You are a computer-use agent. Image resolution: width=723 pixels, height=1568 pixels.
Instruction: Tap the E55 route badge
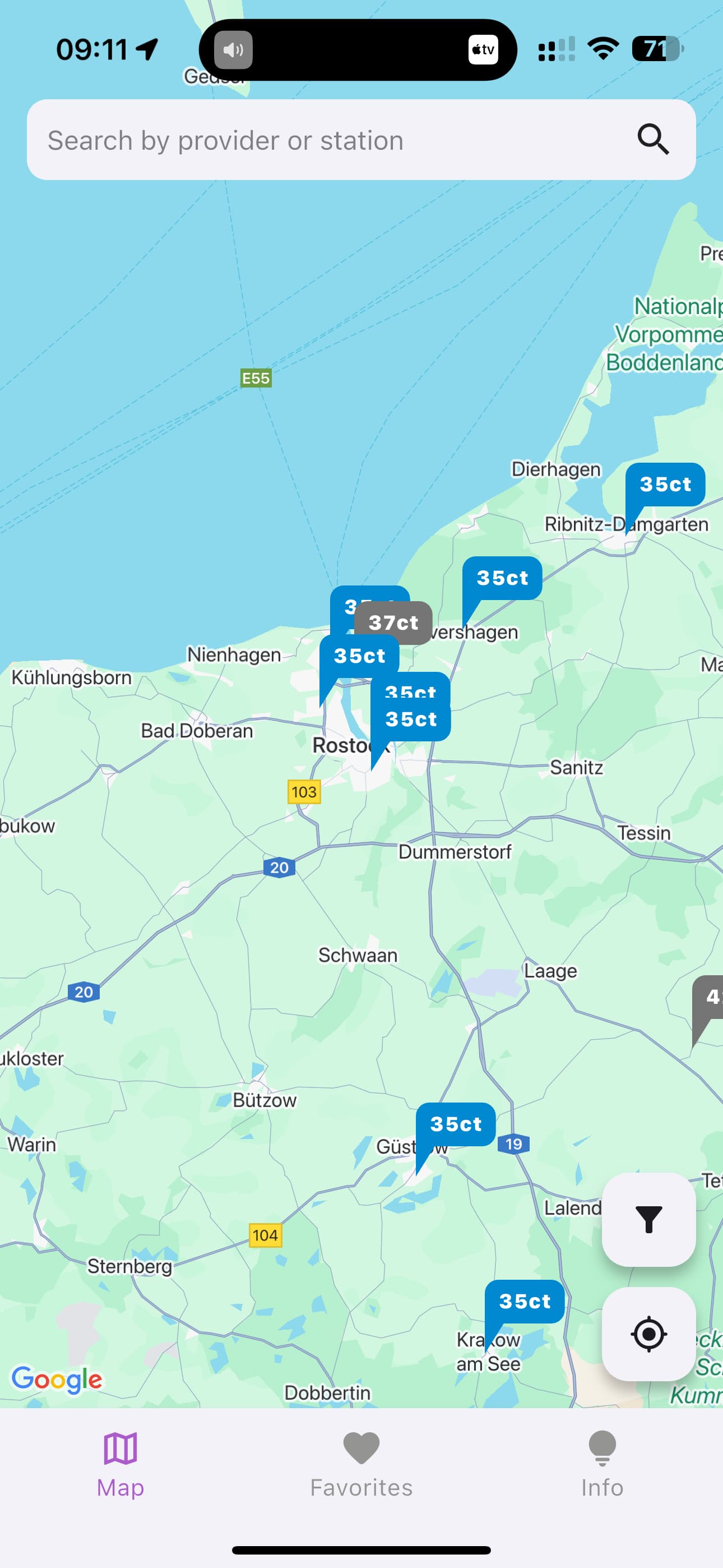tap(256, 378)
